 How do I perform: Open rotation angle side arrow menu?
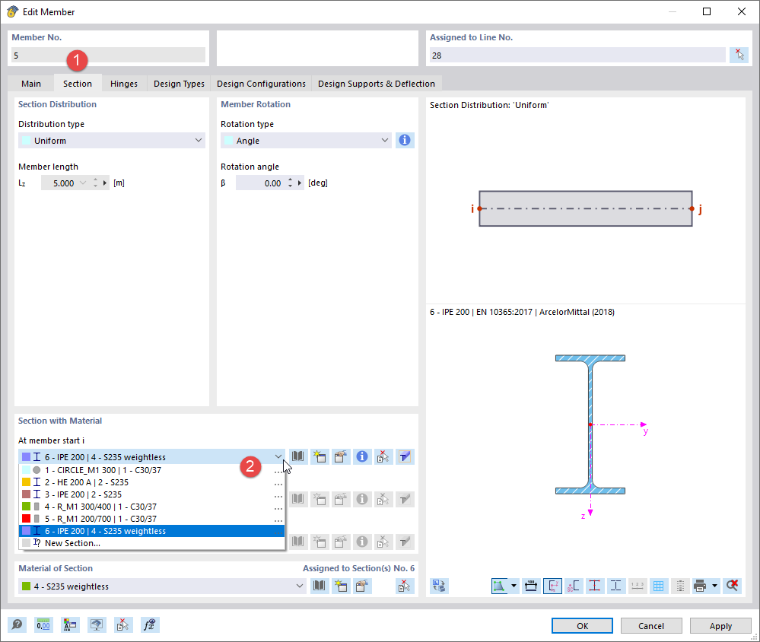click(x=300, y=183)
